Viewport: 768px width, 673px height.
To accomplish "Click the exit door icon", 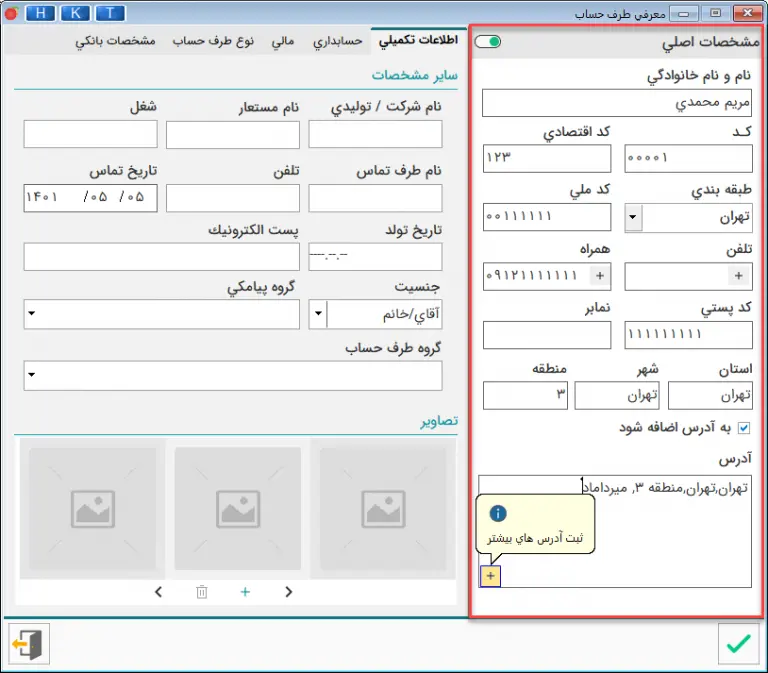I will (28, 644).
